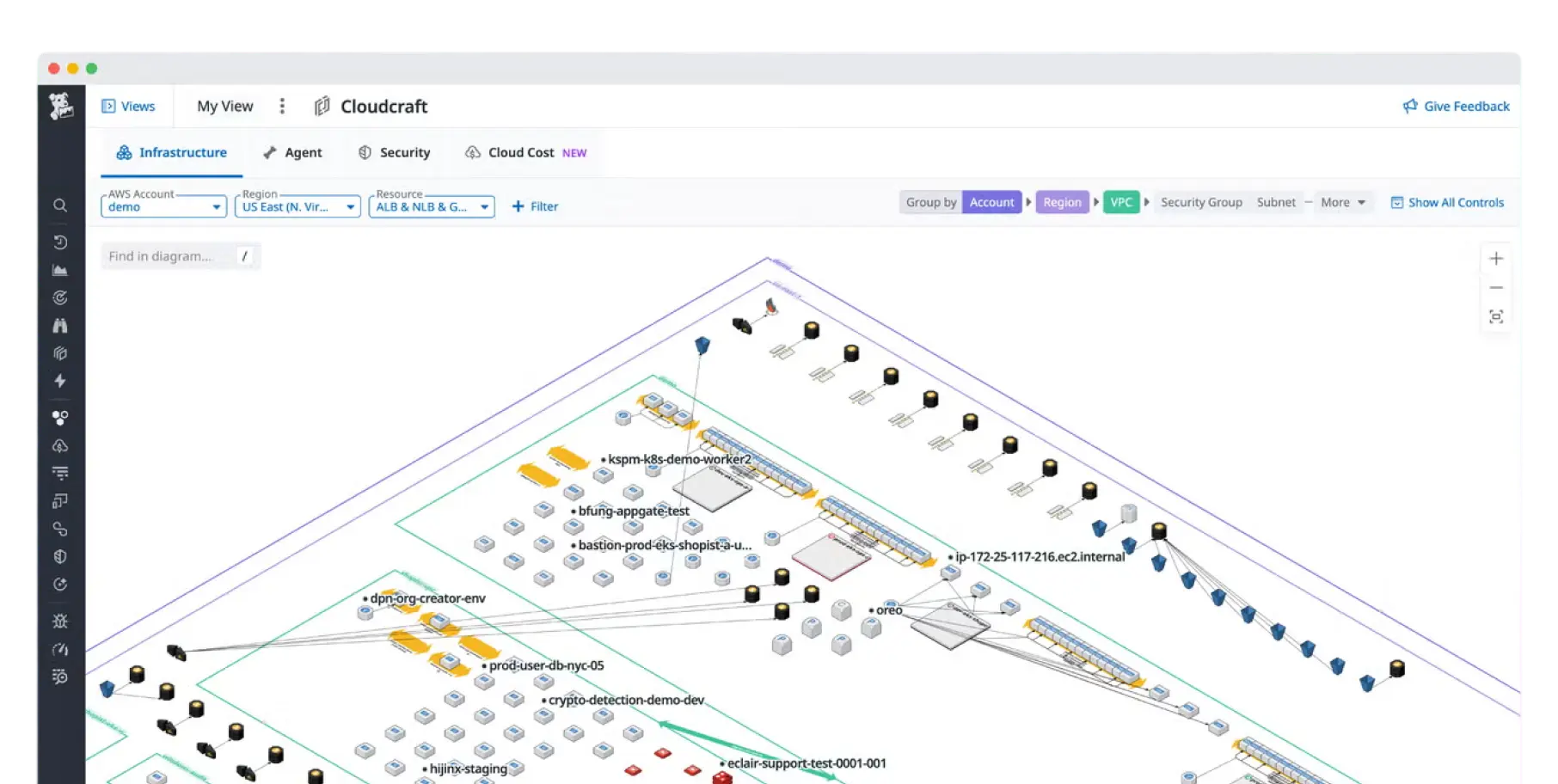Toggle Group by Account chip
The image size is (1558, 784).
tap(991, 203)
